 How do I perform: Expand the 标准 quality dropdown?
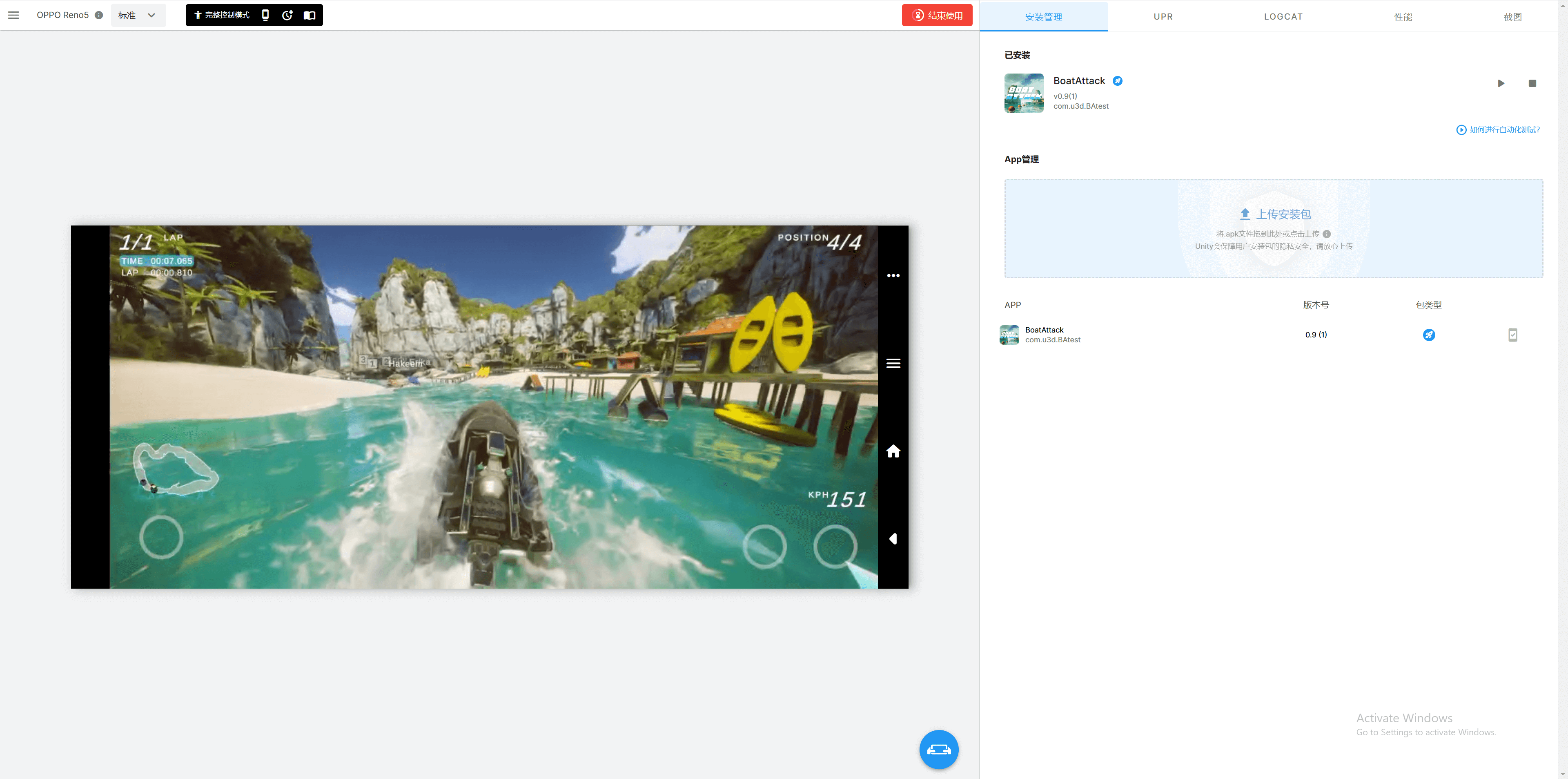pyautogui.click(x=138, y=15)
